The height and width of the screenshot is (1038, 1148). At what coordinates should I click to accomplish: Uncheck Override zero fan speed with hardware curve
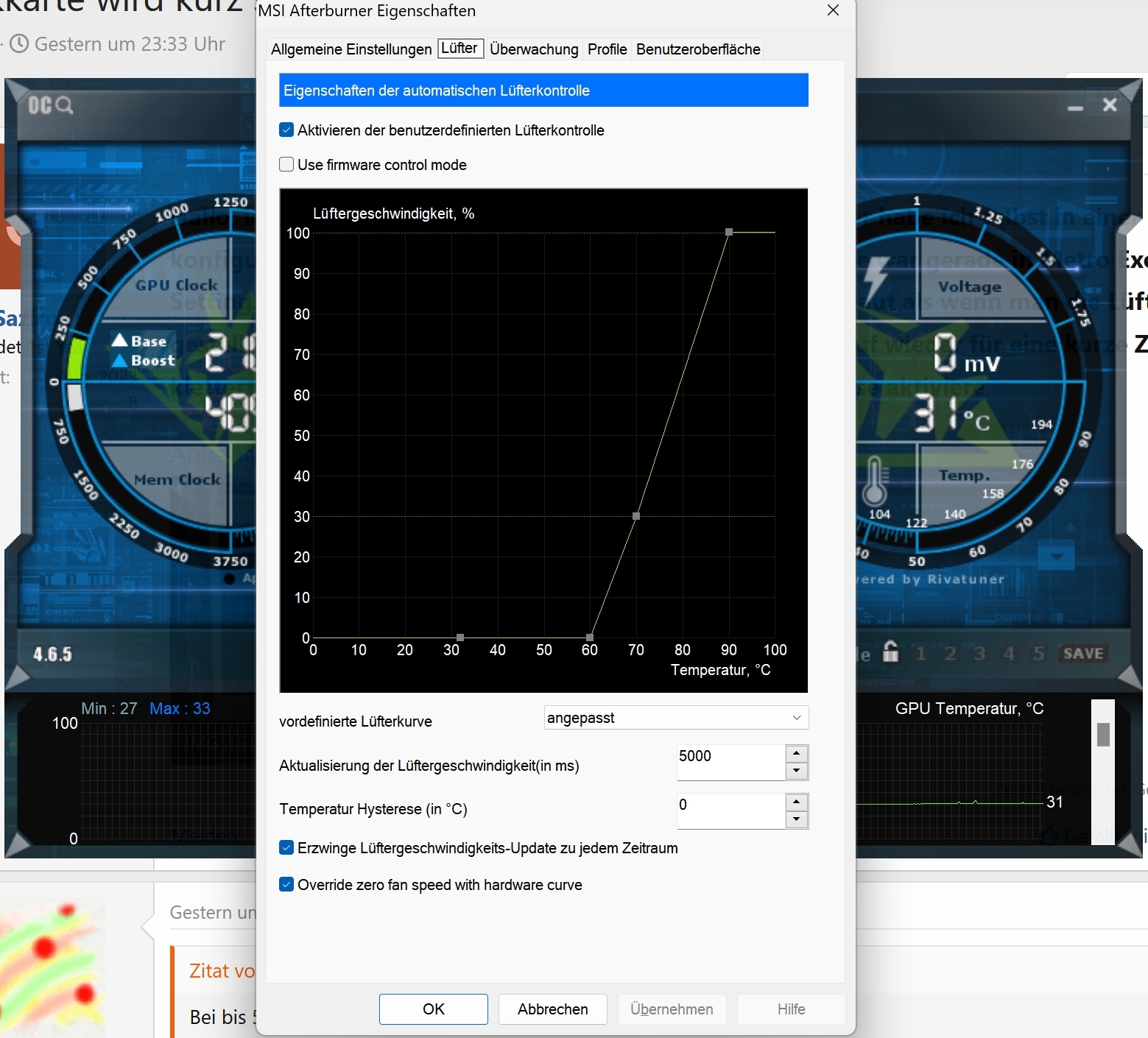pyautogui.click(x=287, y=885)
